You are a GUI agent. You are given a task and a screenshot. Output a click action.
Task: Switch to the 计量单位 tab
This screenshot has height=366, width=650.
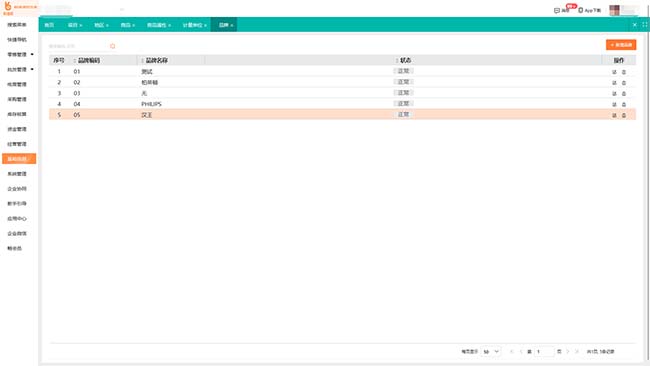(x=194, y=25)
